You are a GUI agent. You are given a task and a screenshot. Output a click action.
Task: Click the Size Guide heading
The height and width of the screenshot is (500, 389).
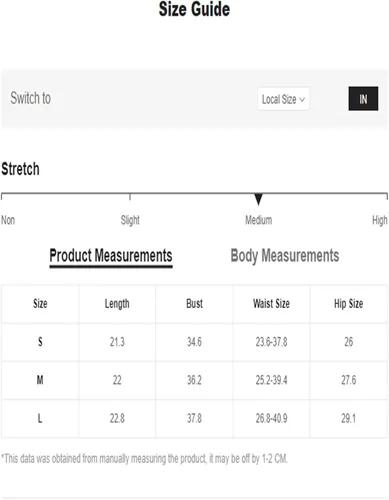point(194,9)
